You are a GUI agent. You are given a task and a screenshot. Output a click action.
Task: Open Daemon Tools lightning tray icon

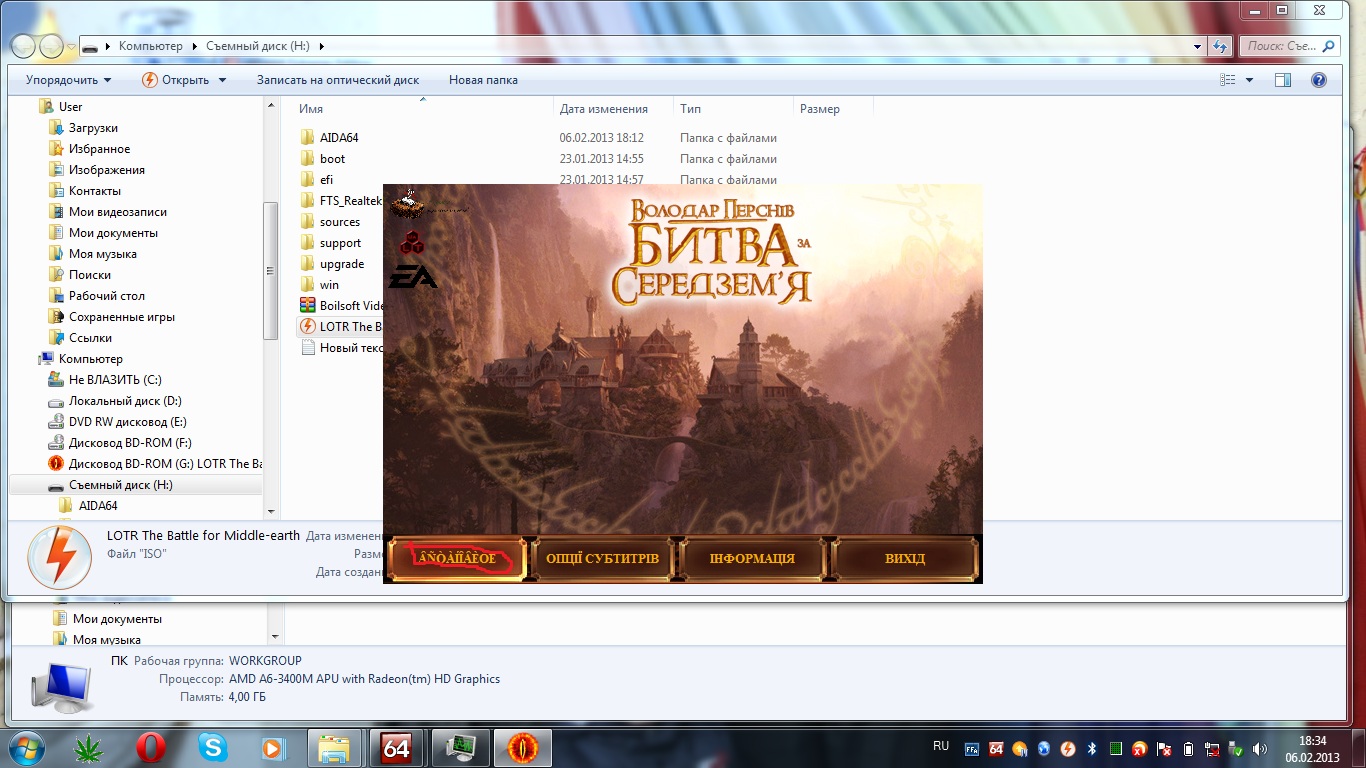point(1068,748)
